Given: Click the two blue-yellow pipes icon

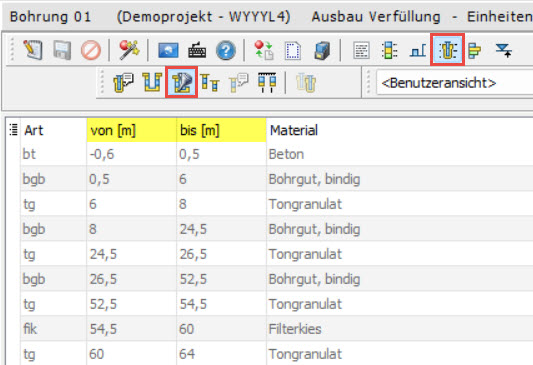Looking at the screenshot, I should point(209,83).
